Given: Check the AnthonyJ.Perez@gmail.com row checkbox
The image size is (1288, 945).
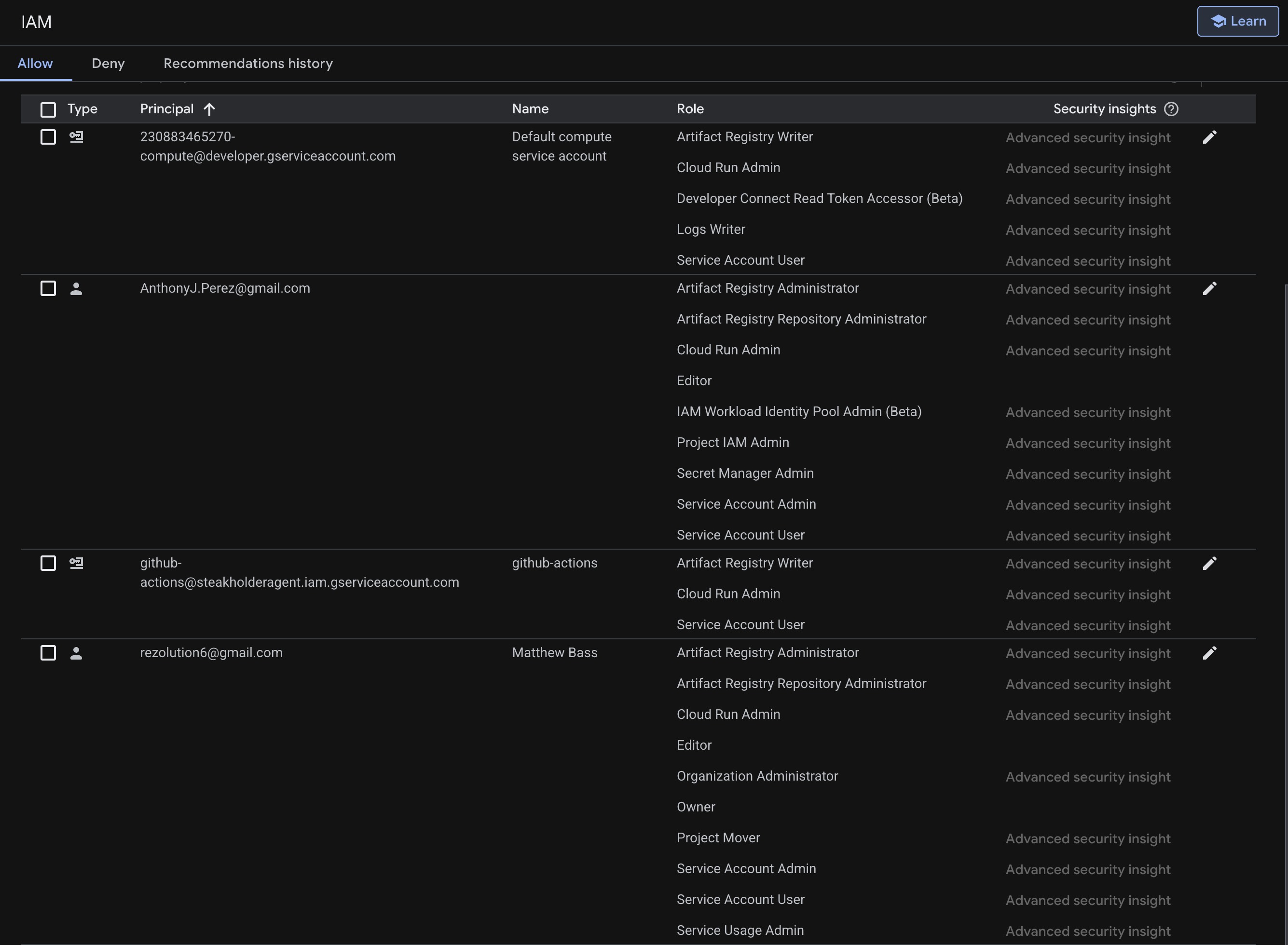Looking at the screenshot, I should tap(48, 289).
